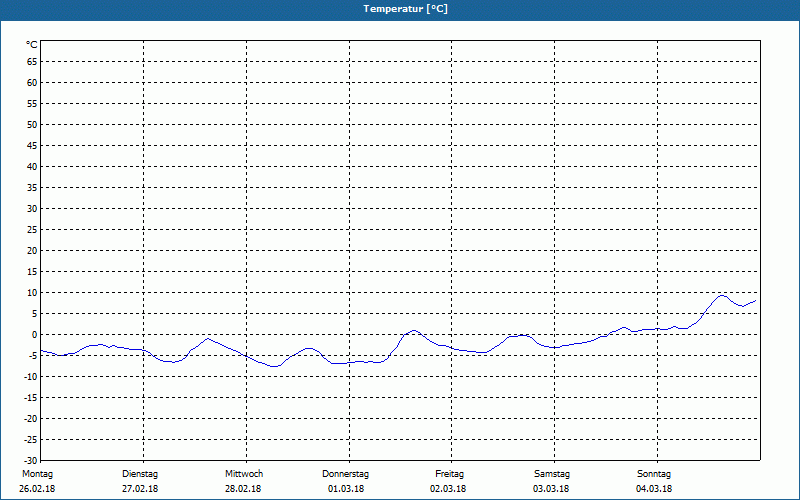Viewport: 800px width, 500px height.
Task: Click the curve's lowest dip on Wednesday
Action: coord(274,366)
